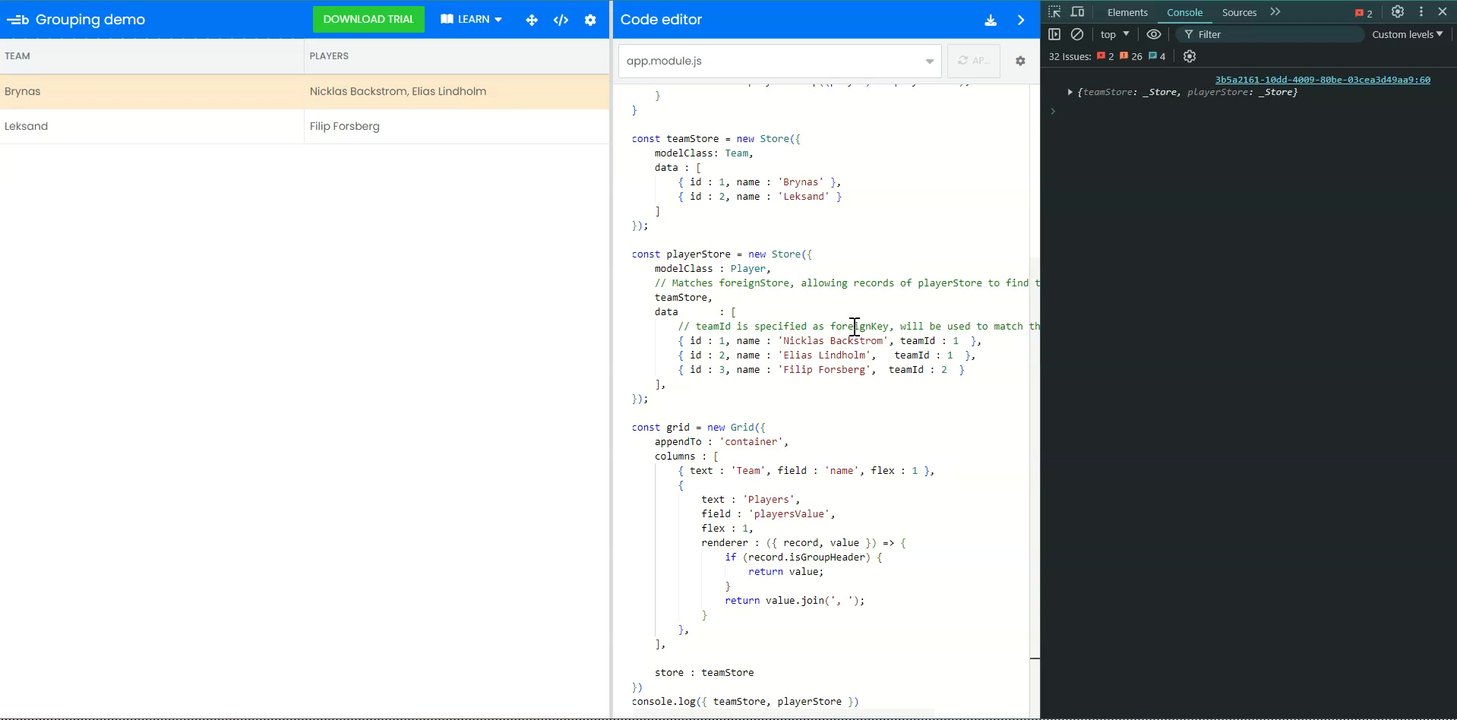The image size is (1457, 720).
Task: Select the Brynas team cell
Action: pyautogui.click(x=152, y=91)
